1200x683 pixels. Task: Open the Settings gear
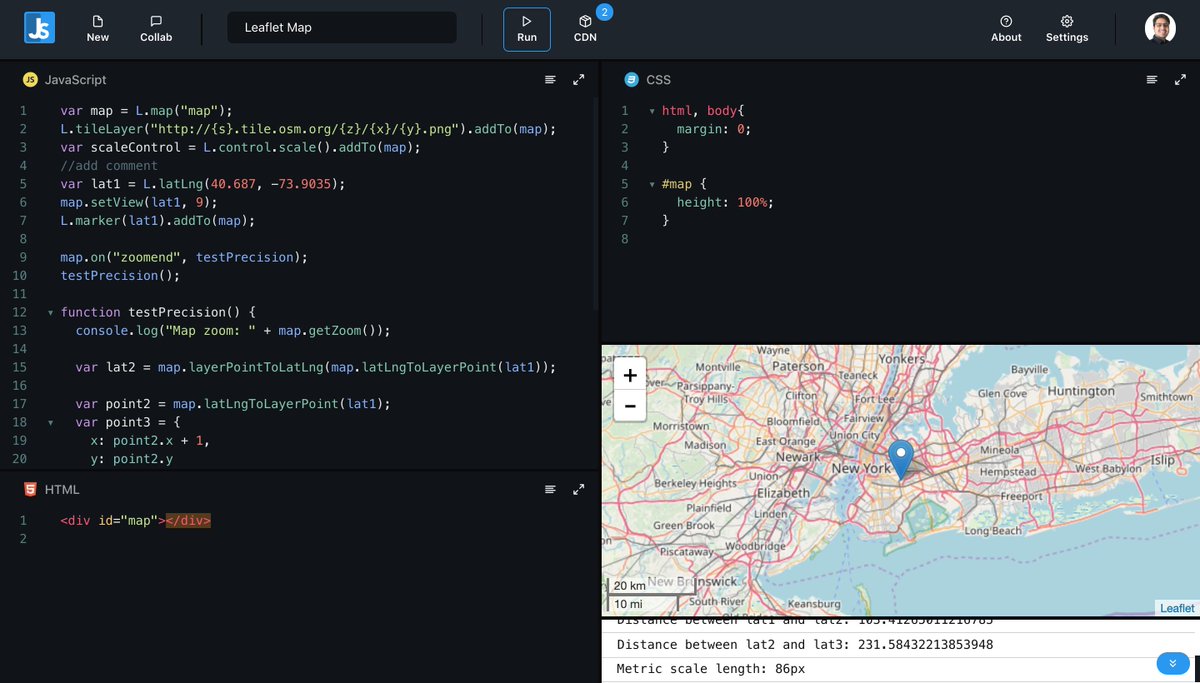[x=1066, y=28]
